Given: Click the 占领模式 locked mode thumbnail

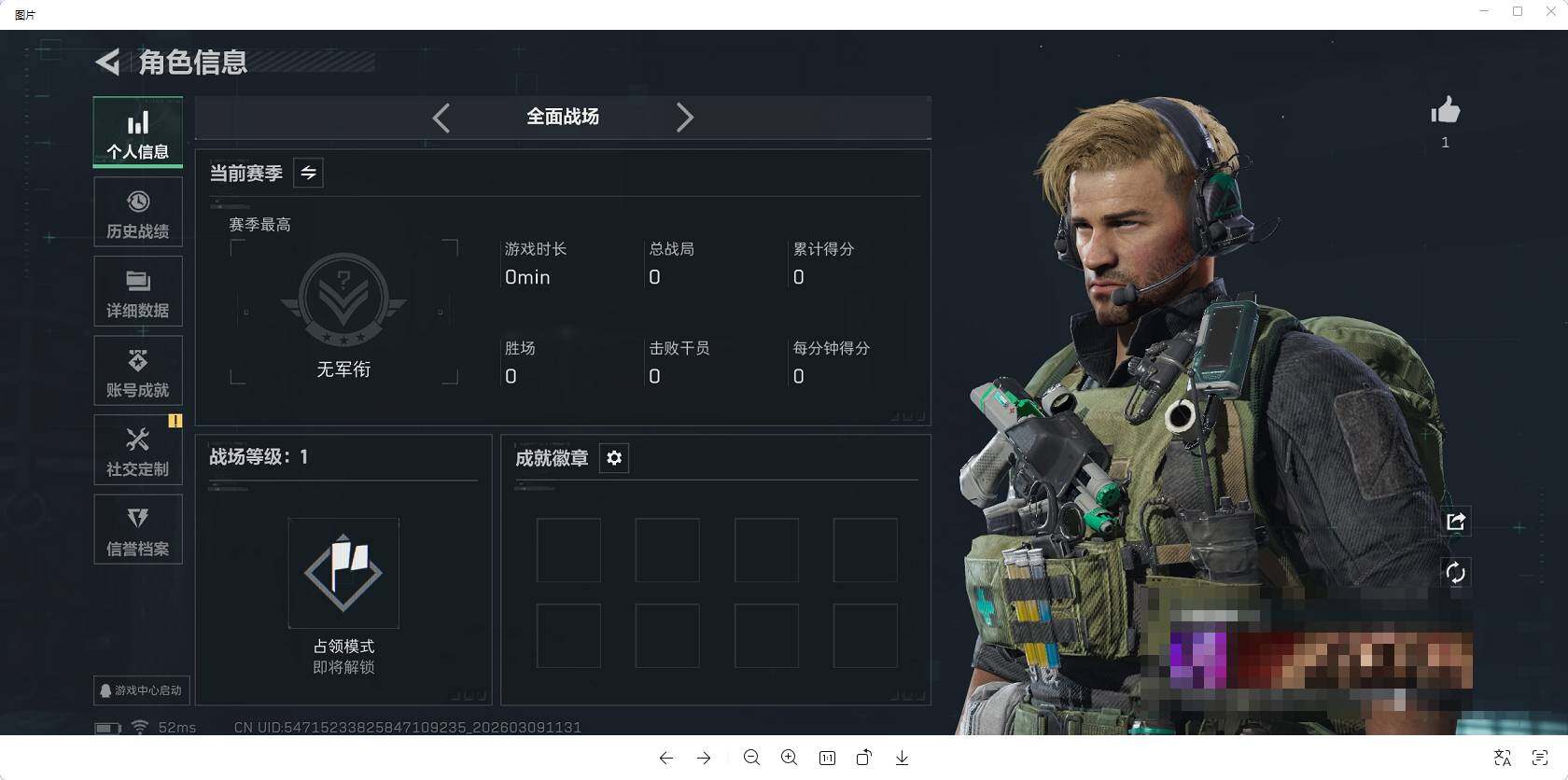Looking at the screenshot, I should 343,573.
